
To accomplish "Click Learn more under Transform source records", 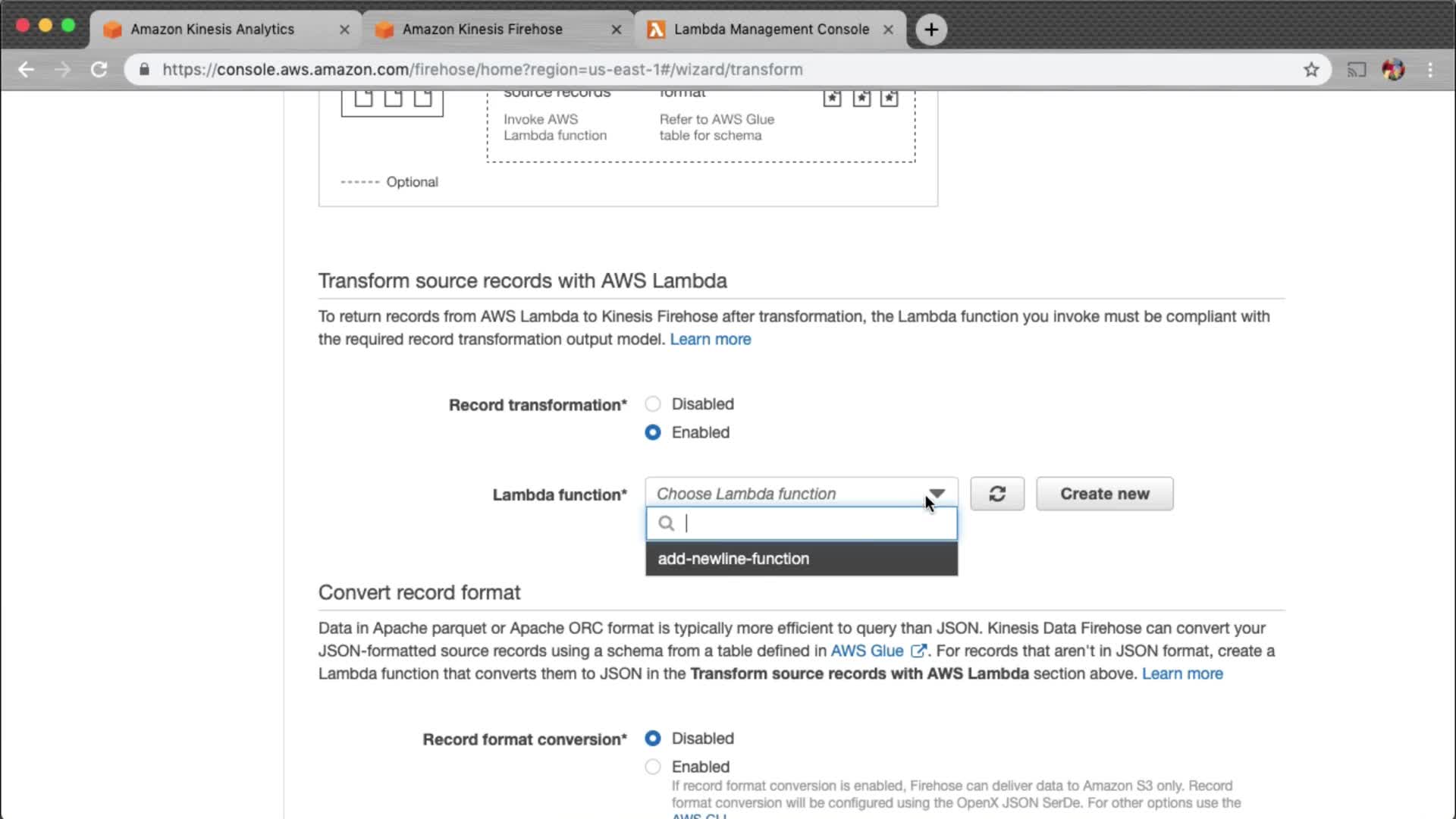I will tap(710, 339).
